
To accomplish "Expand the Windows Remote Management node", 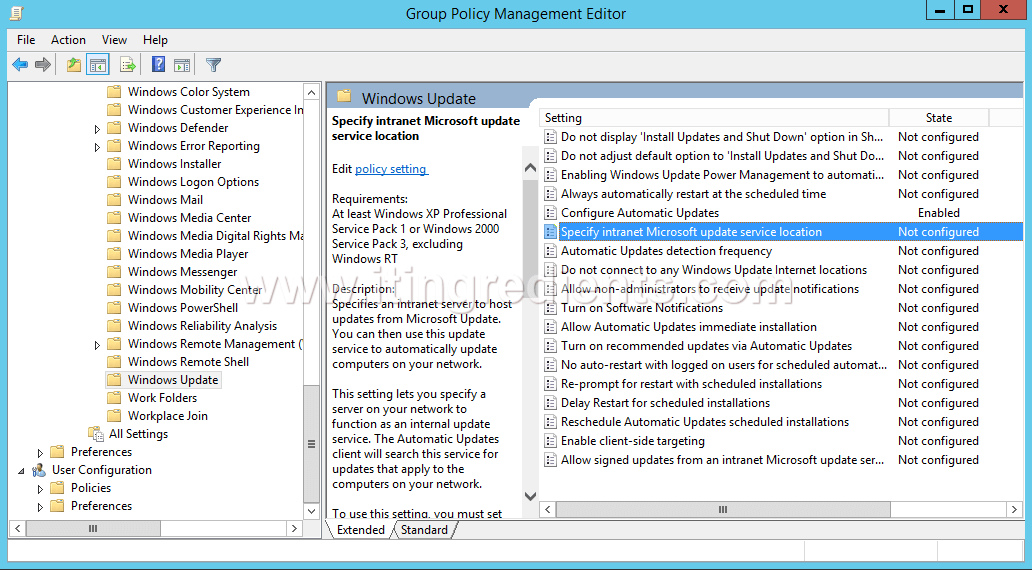I will pos(98,345).
